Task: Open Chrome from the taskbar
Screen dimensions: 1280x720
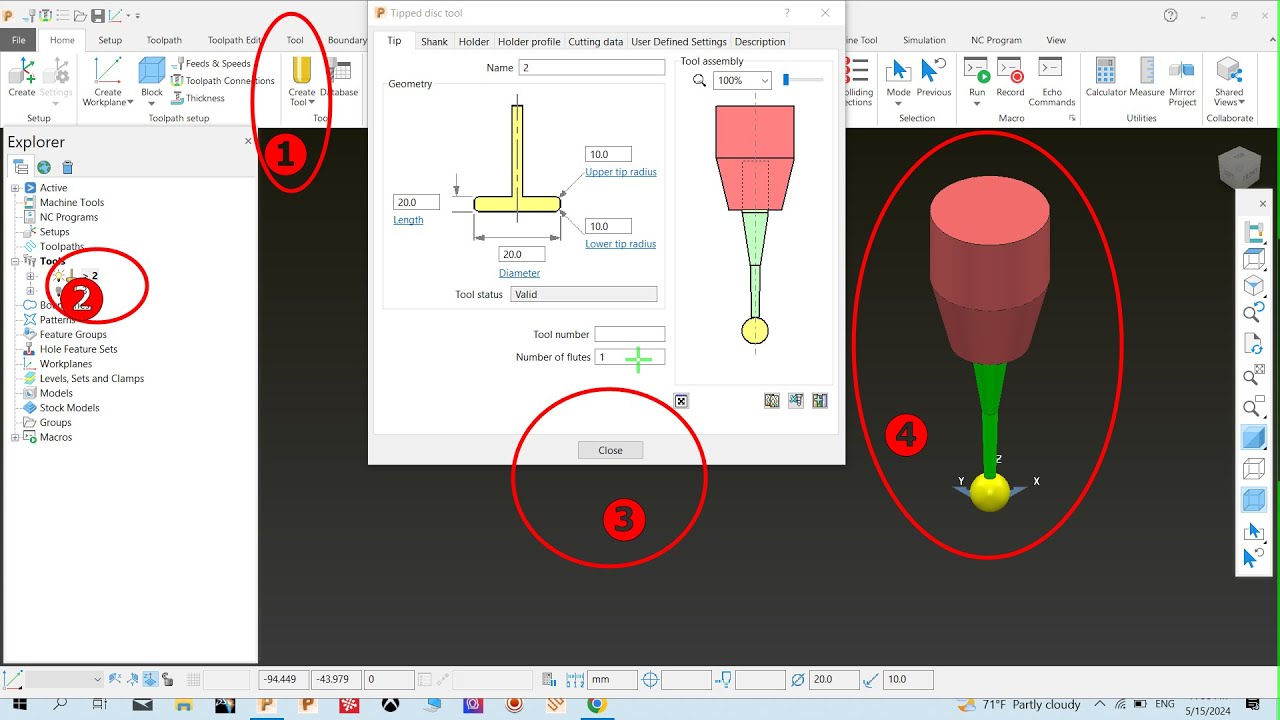Action: tap(596, 705)
